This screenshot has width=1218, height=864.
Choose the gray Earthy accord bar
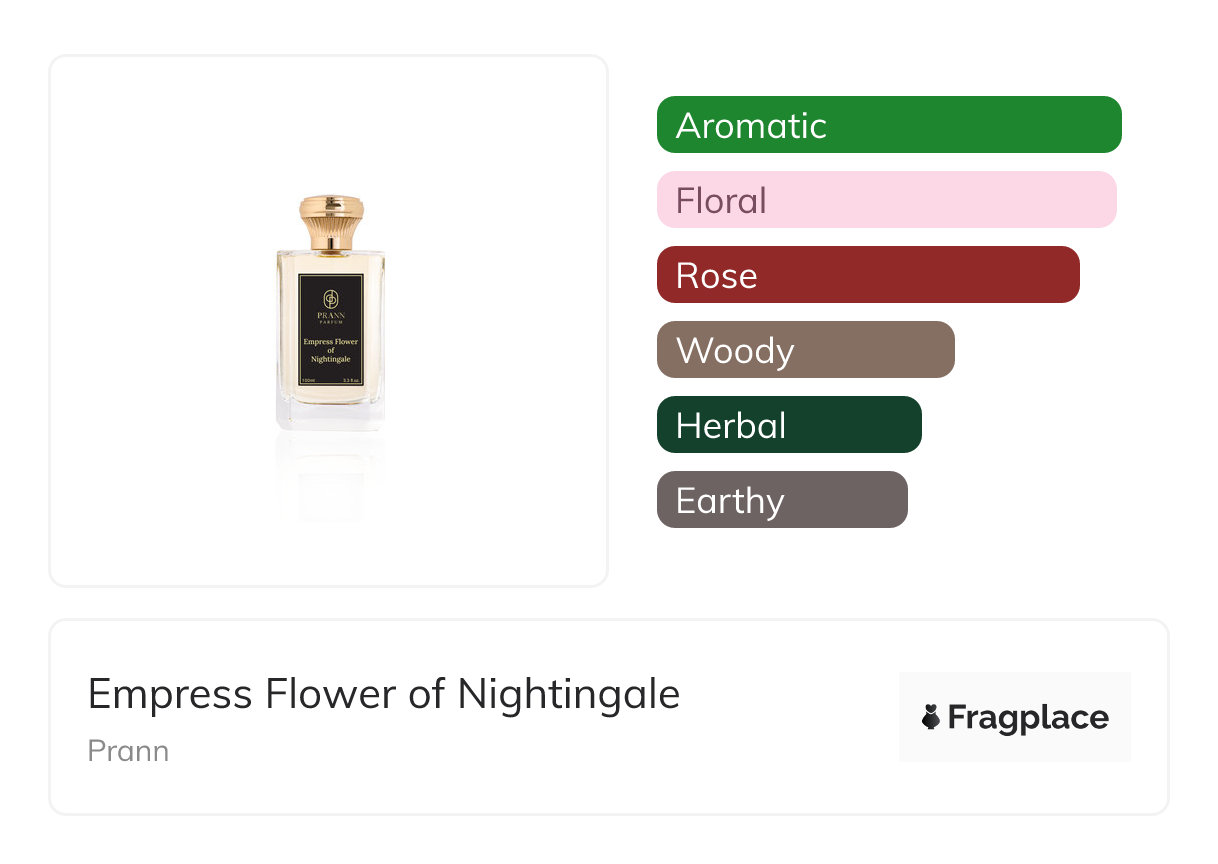click(782, 500)
